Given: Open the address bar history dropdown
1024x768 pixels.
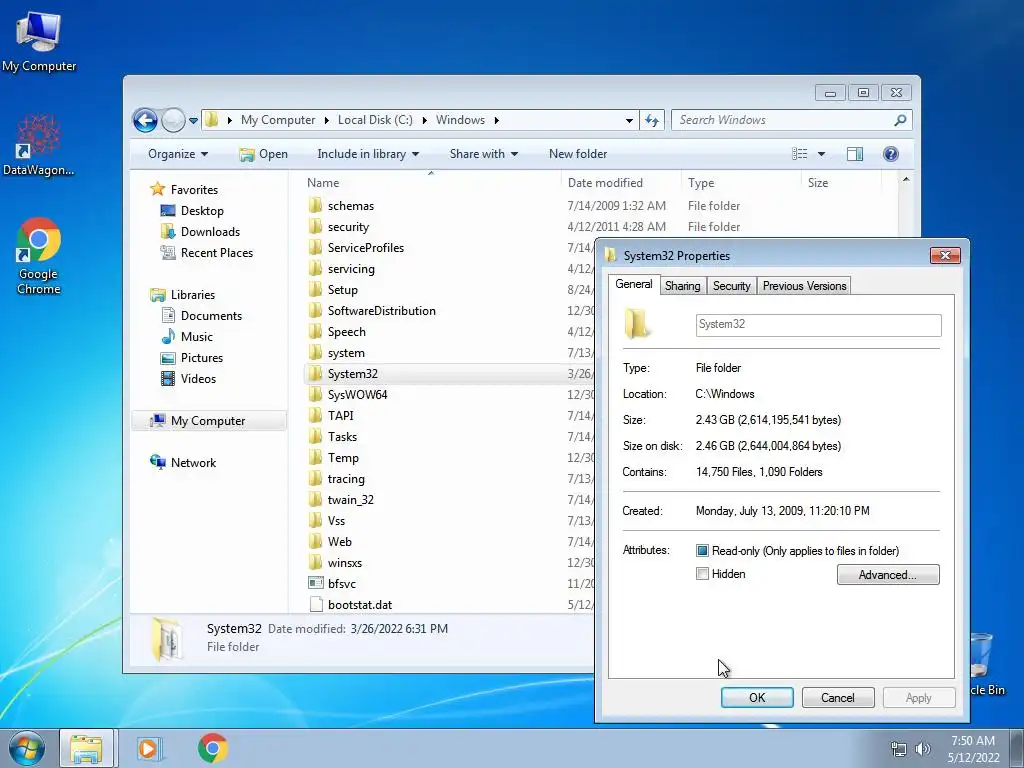Looking at the screenshot, I should click(x=629, y=120).
